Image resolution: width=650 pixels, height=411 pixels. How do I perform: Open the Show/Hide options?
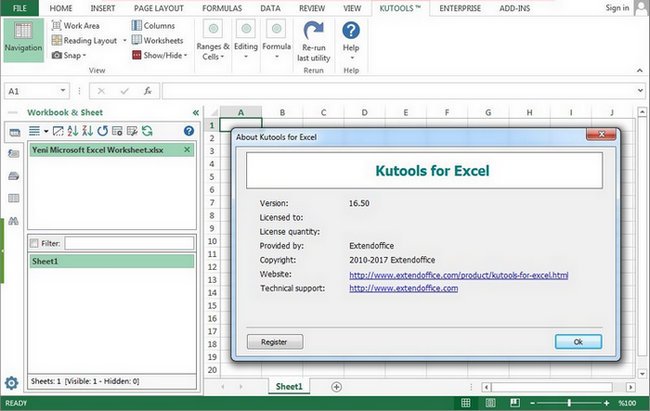tap(160, 55)
